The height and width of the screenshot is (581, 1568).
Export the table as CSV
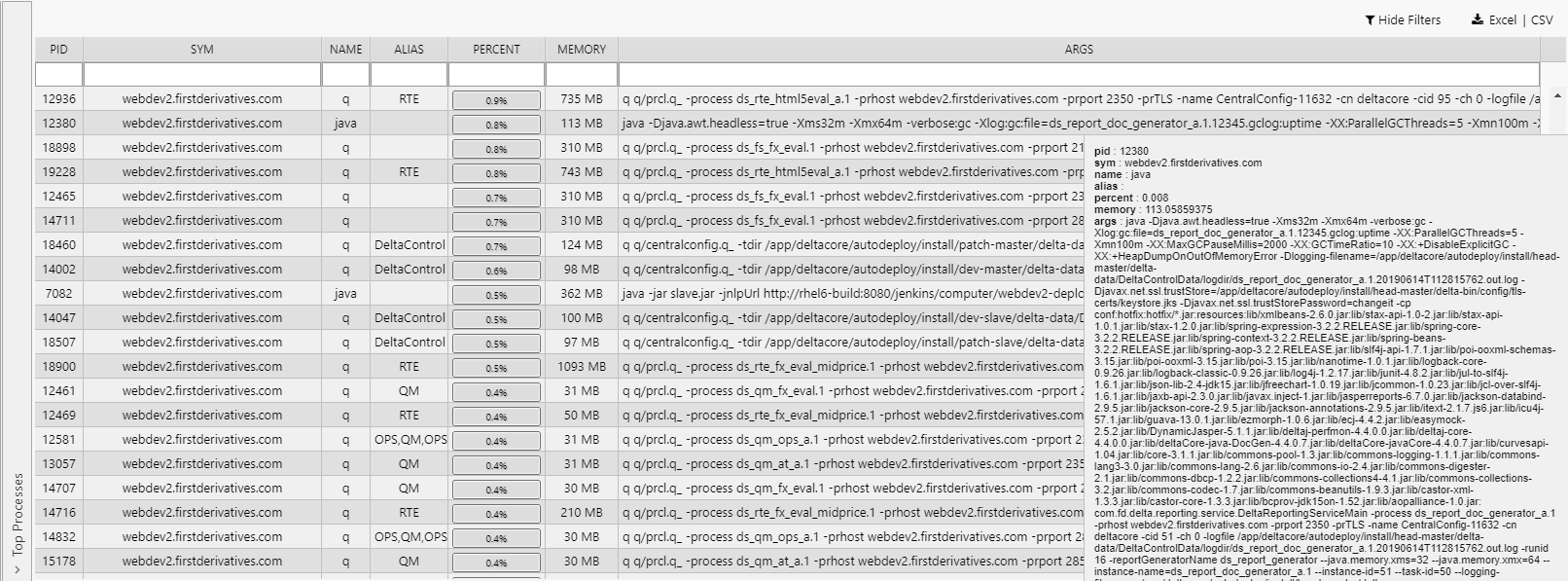(1542, 20)
